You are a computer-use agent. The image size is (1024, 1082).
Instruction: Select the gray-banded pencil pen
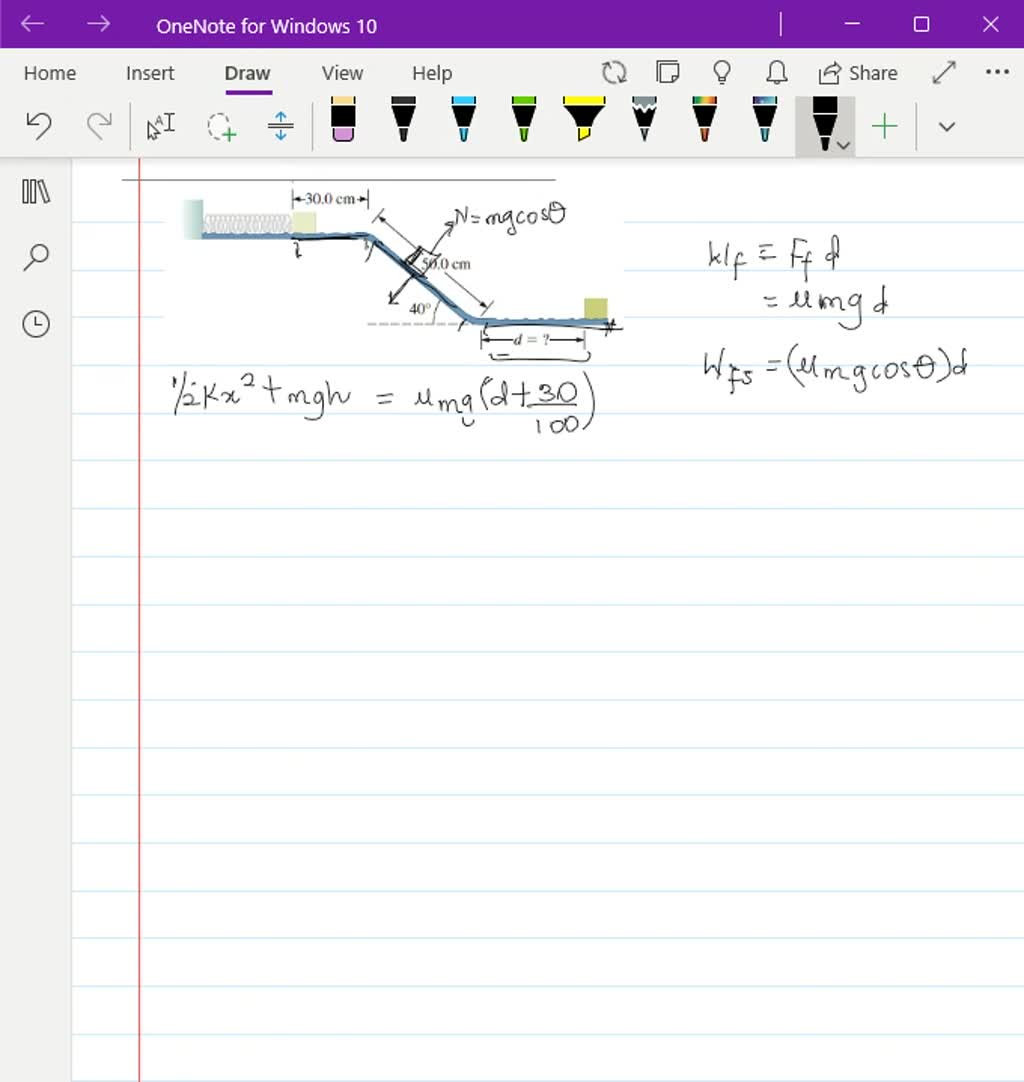coord(644,119)
